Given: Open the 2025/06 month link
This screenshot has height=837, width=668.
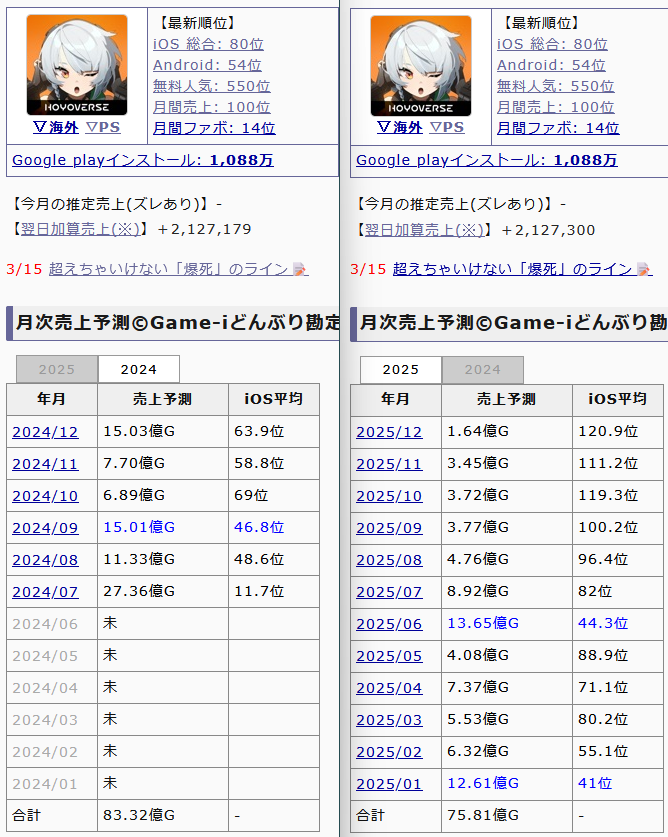Looking at the screenshot, I should tap(389, 624).
